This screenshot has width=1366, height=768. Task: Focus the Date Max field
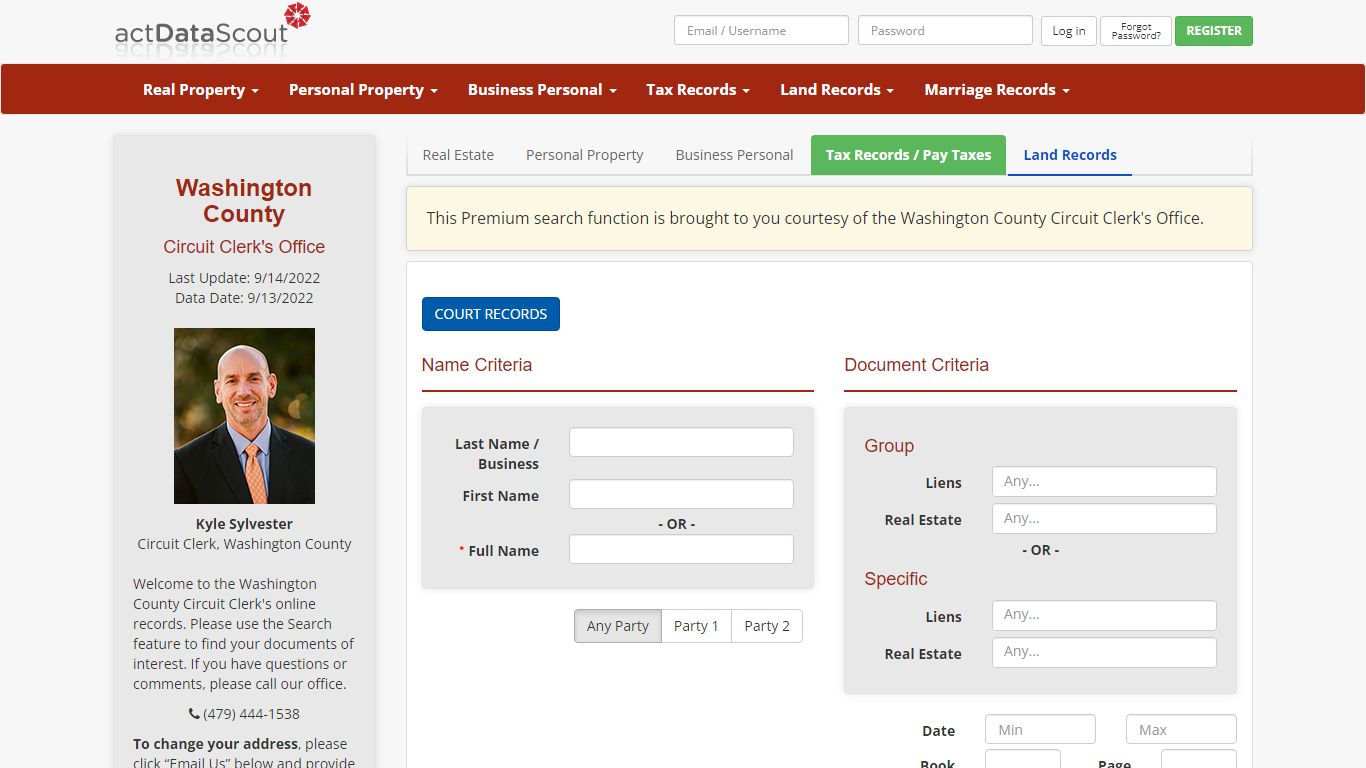(1181, 729)
